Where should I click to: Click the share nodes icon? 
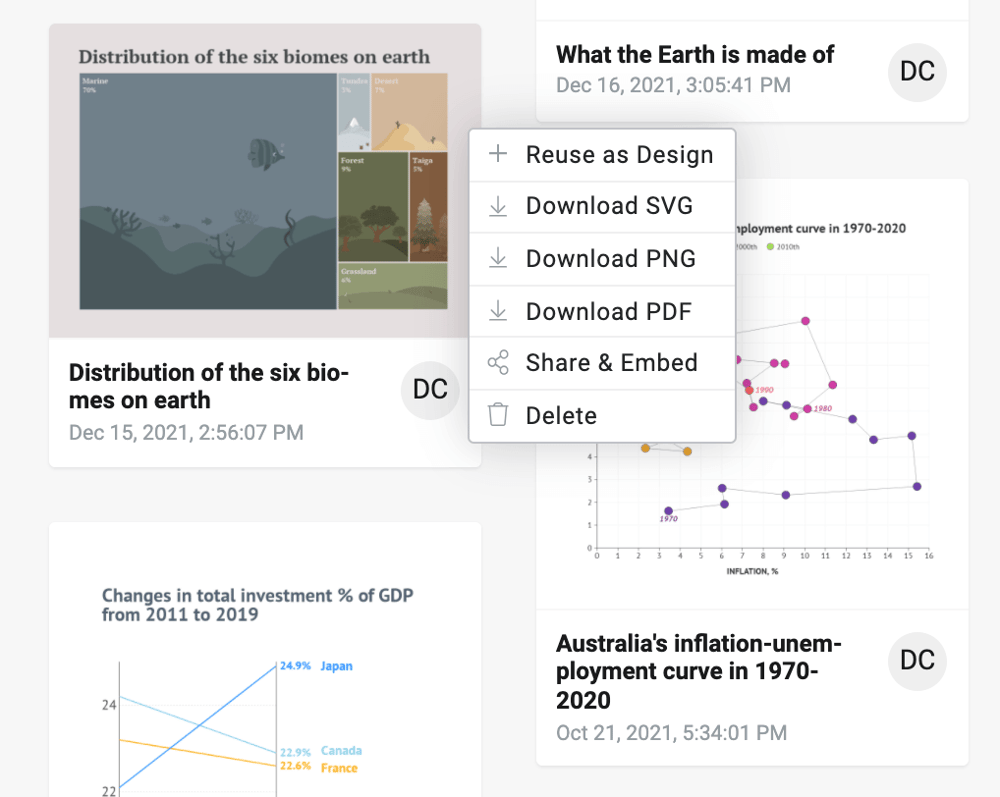click(498, 362)
